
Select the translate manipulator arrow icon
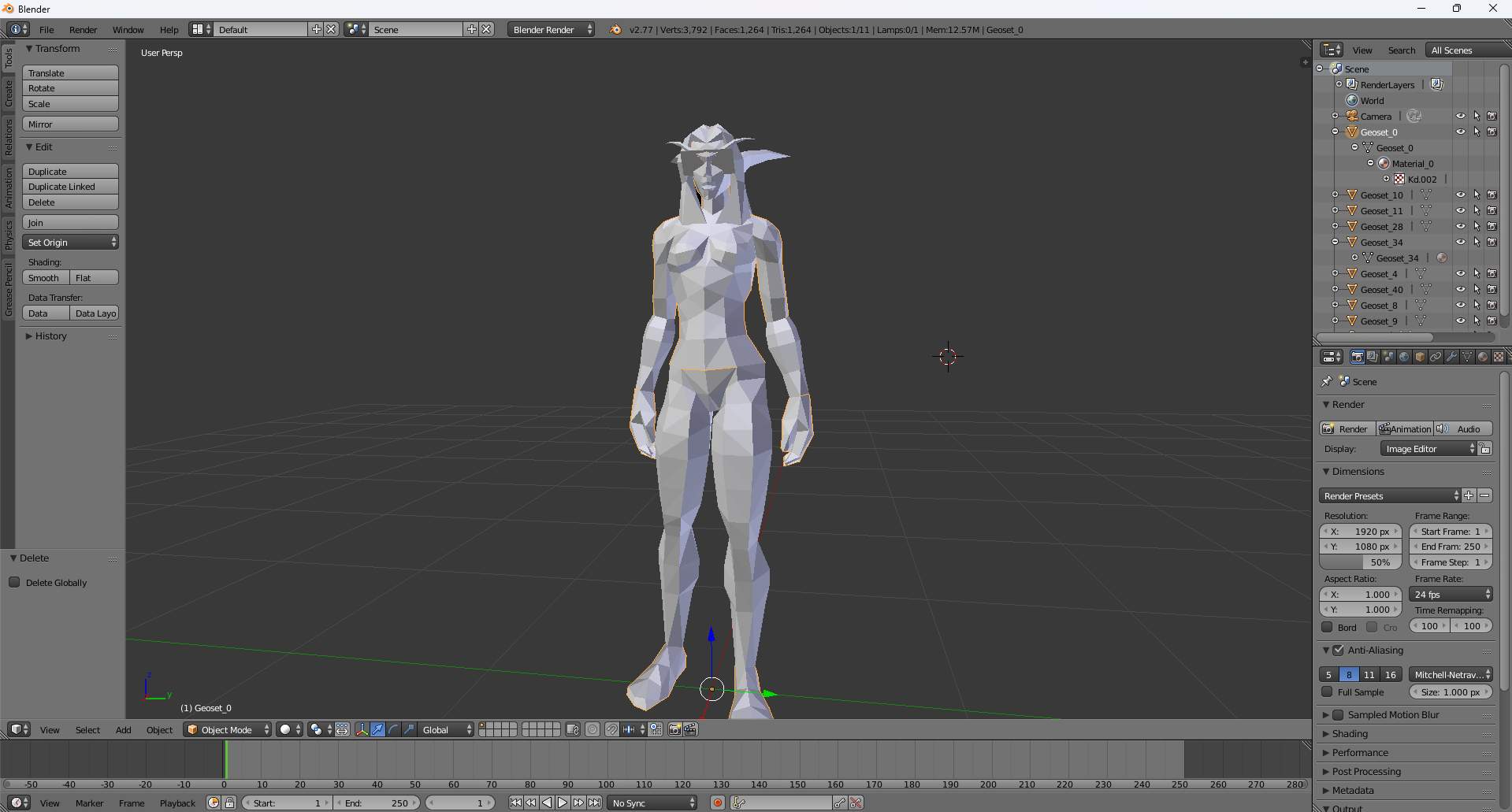tap(378, 729)
